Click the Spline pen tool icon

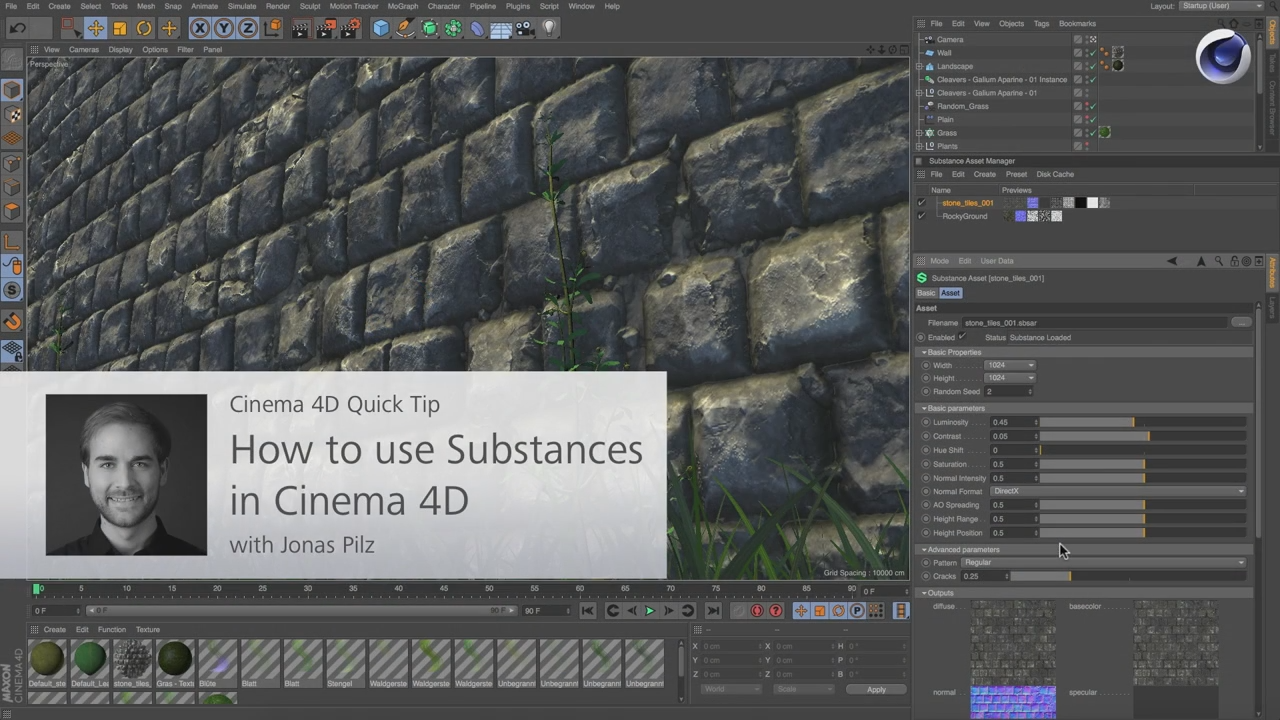pos(405,28)
